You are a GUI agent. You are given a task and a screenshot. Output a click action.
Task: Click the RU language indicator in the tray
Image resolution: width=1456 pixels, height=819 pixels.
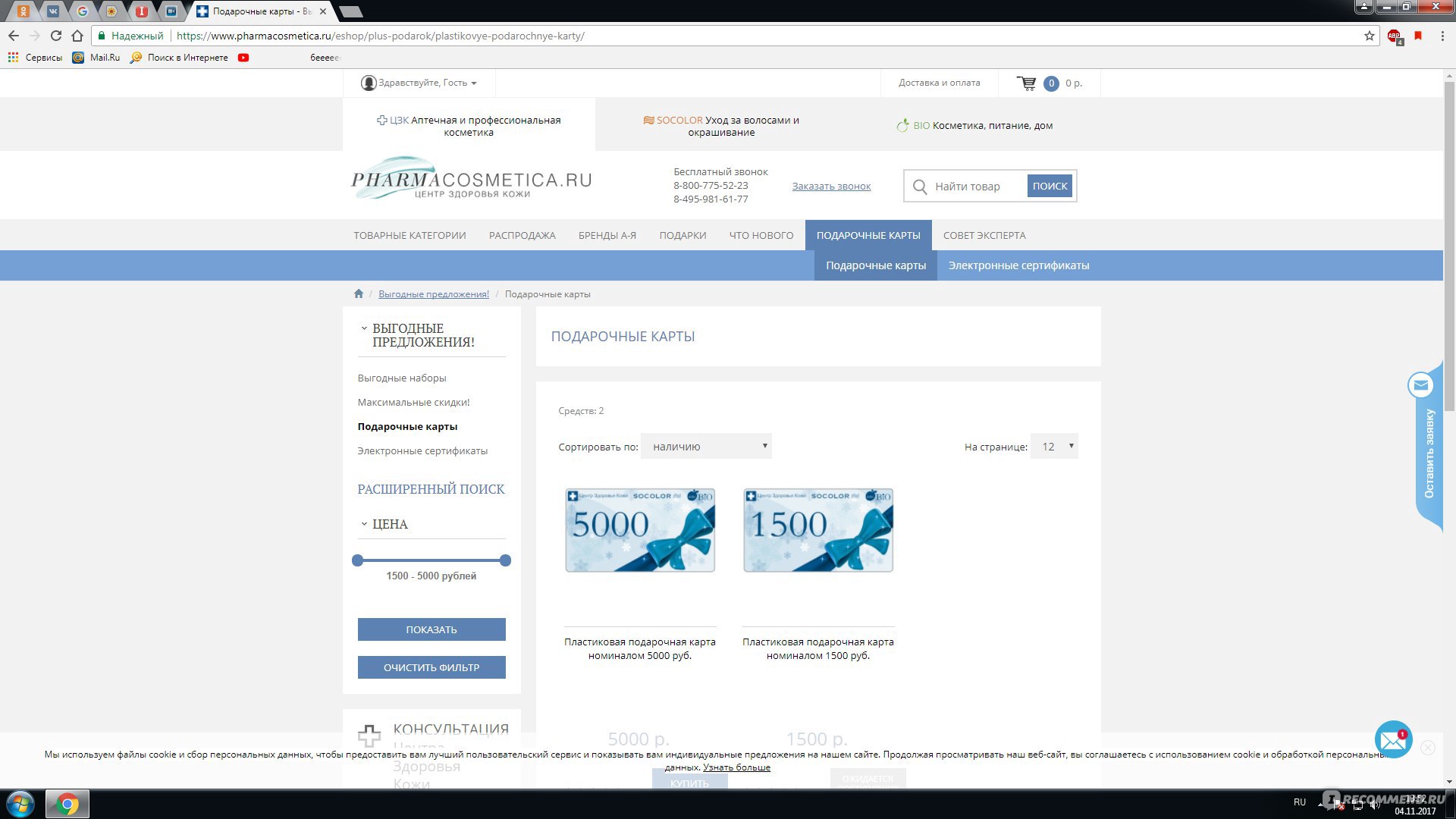point(1300,802)
